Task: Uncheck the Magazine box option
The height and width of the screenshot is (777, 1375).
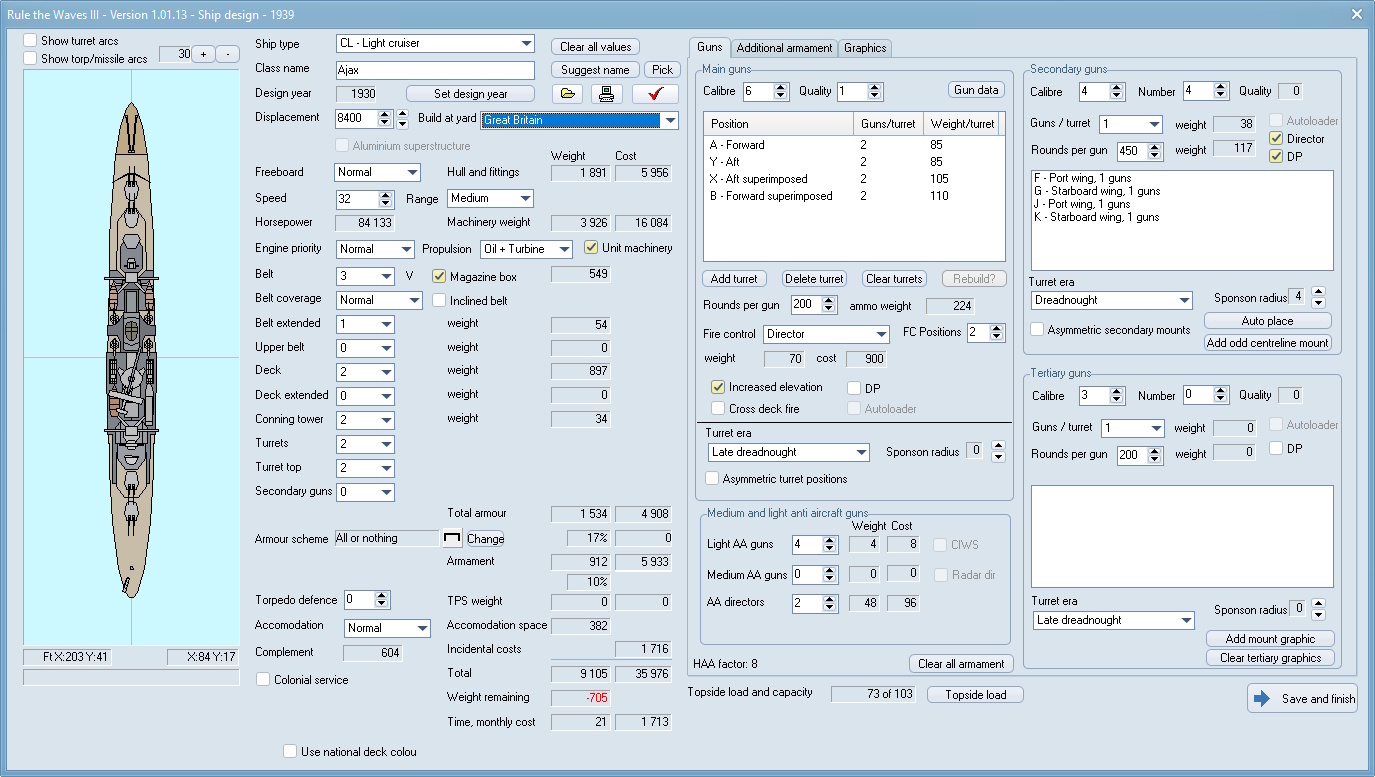Action: [439, 276]
